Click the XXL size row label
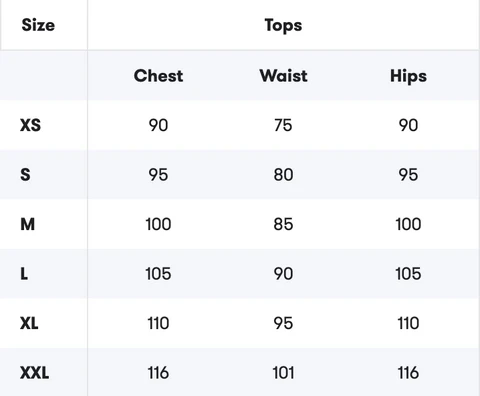Viewport: 480px width, 396px height. [34, 373]
